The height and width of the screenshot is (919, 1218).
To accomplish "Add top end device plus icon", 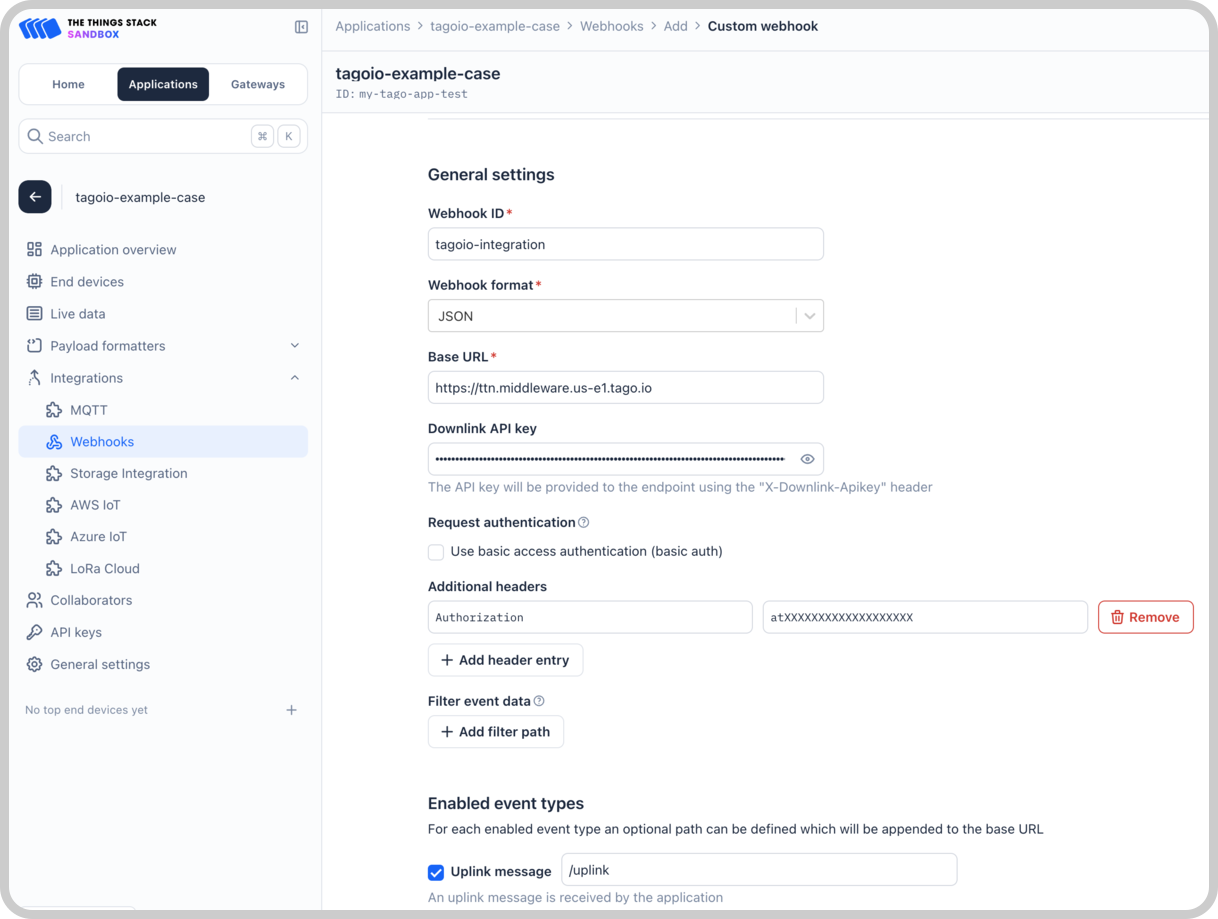I will pyautogui.click(x=291, y=710).
